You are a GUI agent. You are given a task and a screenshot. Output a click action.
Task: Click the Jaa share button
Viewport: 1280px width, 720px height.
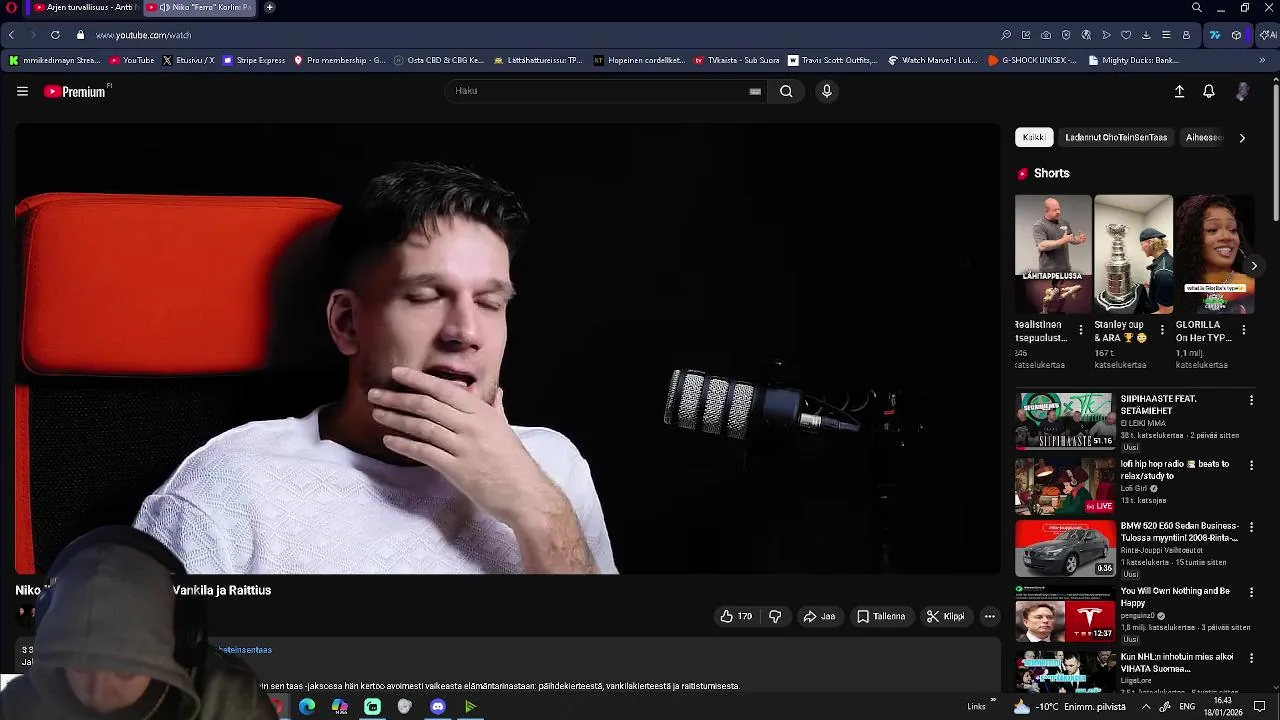[x=819, y=616]
